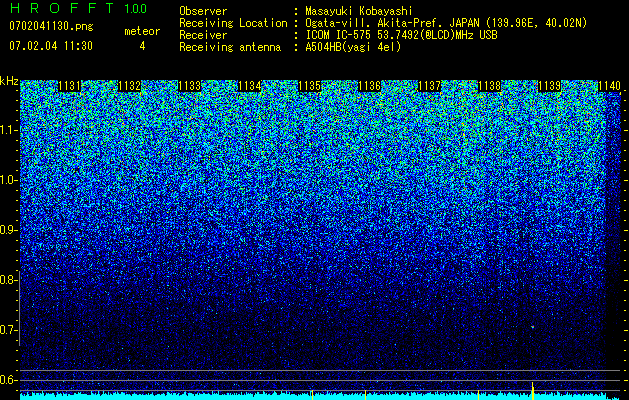Click the 1136 minute marker
The image size is (629, 400).
(x=369, y=86)
